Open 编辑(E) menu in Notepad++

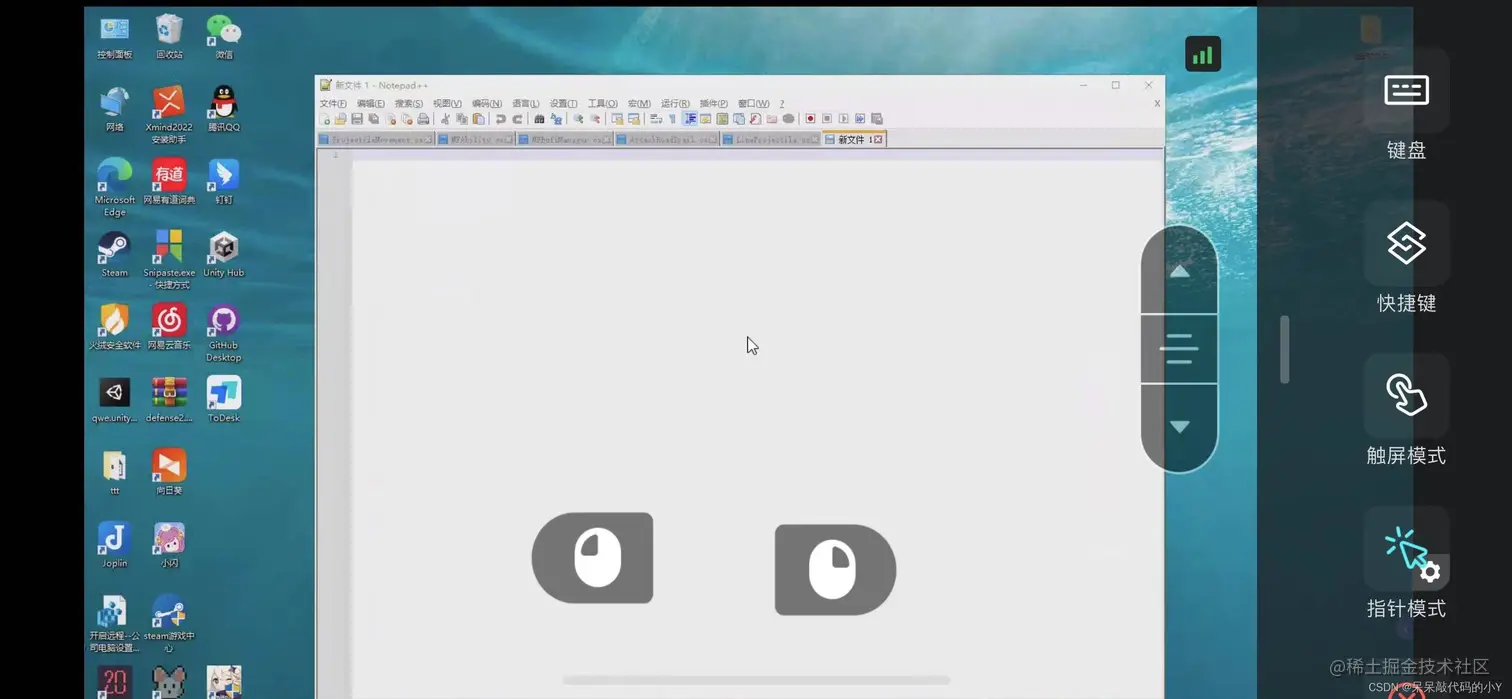371,104
